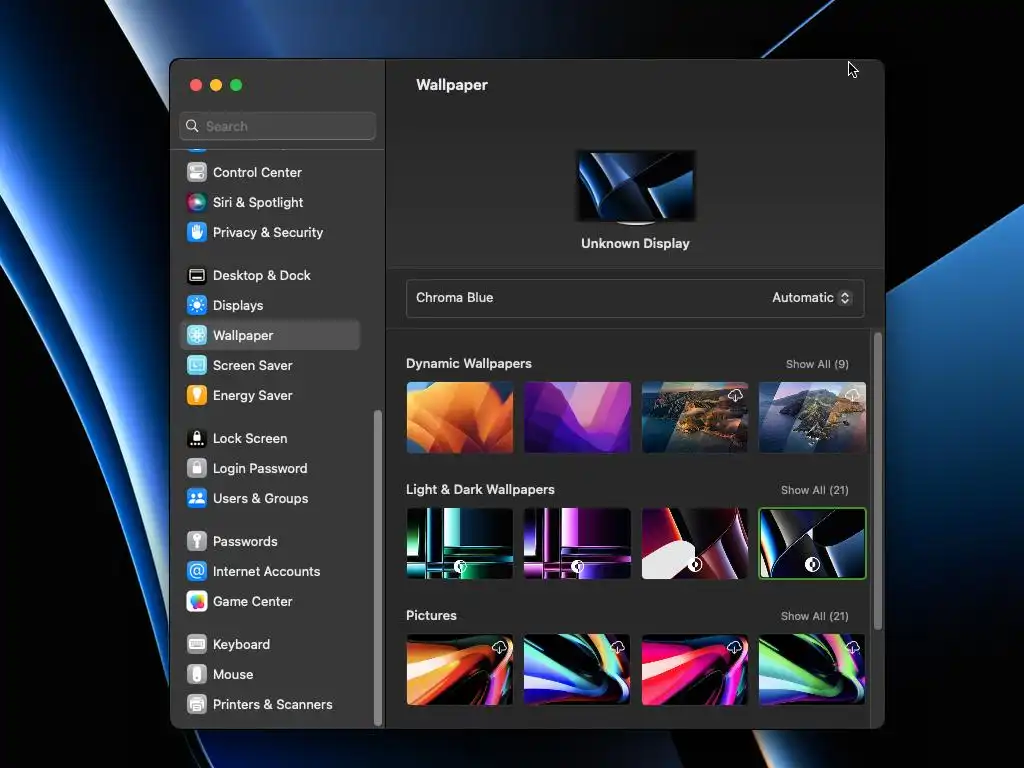Click the Passwords label

pos(245,541)
